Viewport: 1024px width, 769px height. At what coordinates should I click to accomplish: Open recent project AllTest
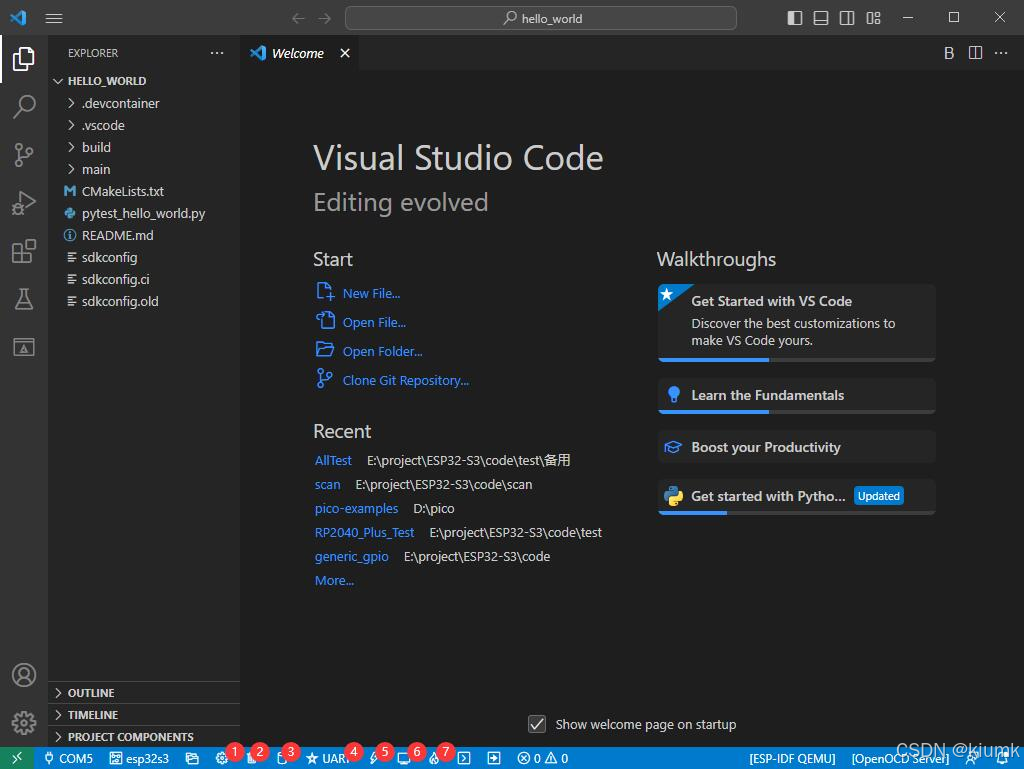(x=333, y=460)
